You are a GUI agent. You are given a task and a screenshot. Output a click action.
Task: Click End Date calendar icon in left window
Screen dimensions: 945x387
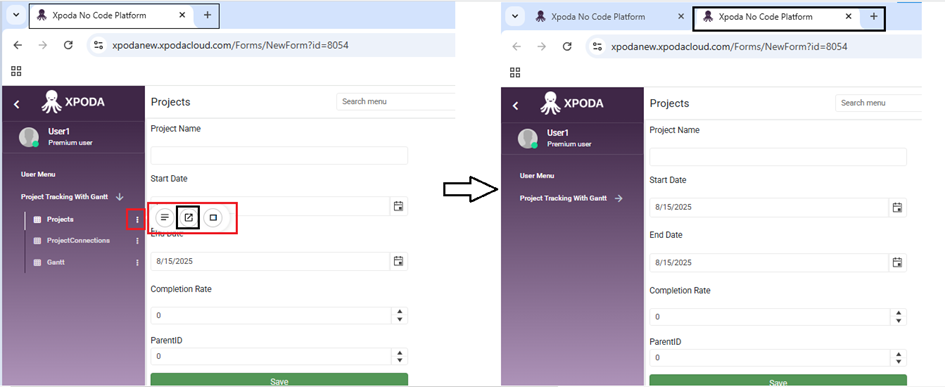point(398,261)
